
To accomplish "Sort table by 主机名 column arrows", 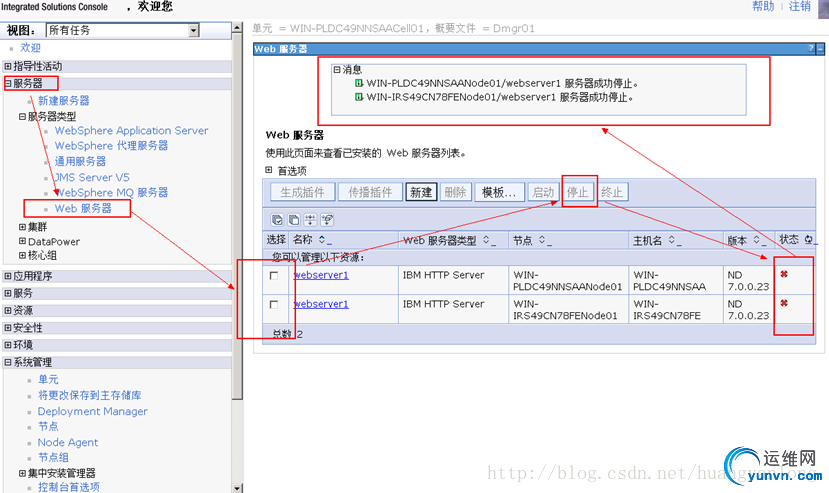I will 671,240.
